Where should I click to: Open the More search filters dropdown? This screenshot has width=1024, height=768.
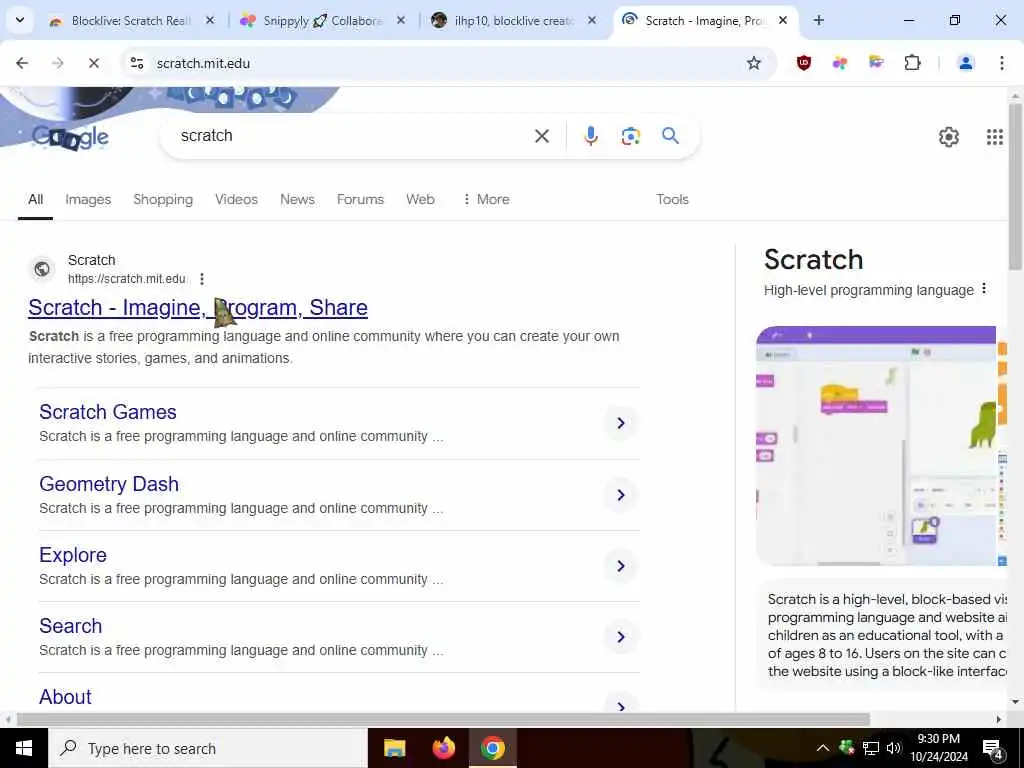(485, 199)
